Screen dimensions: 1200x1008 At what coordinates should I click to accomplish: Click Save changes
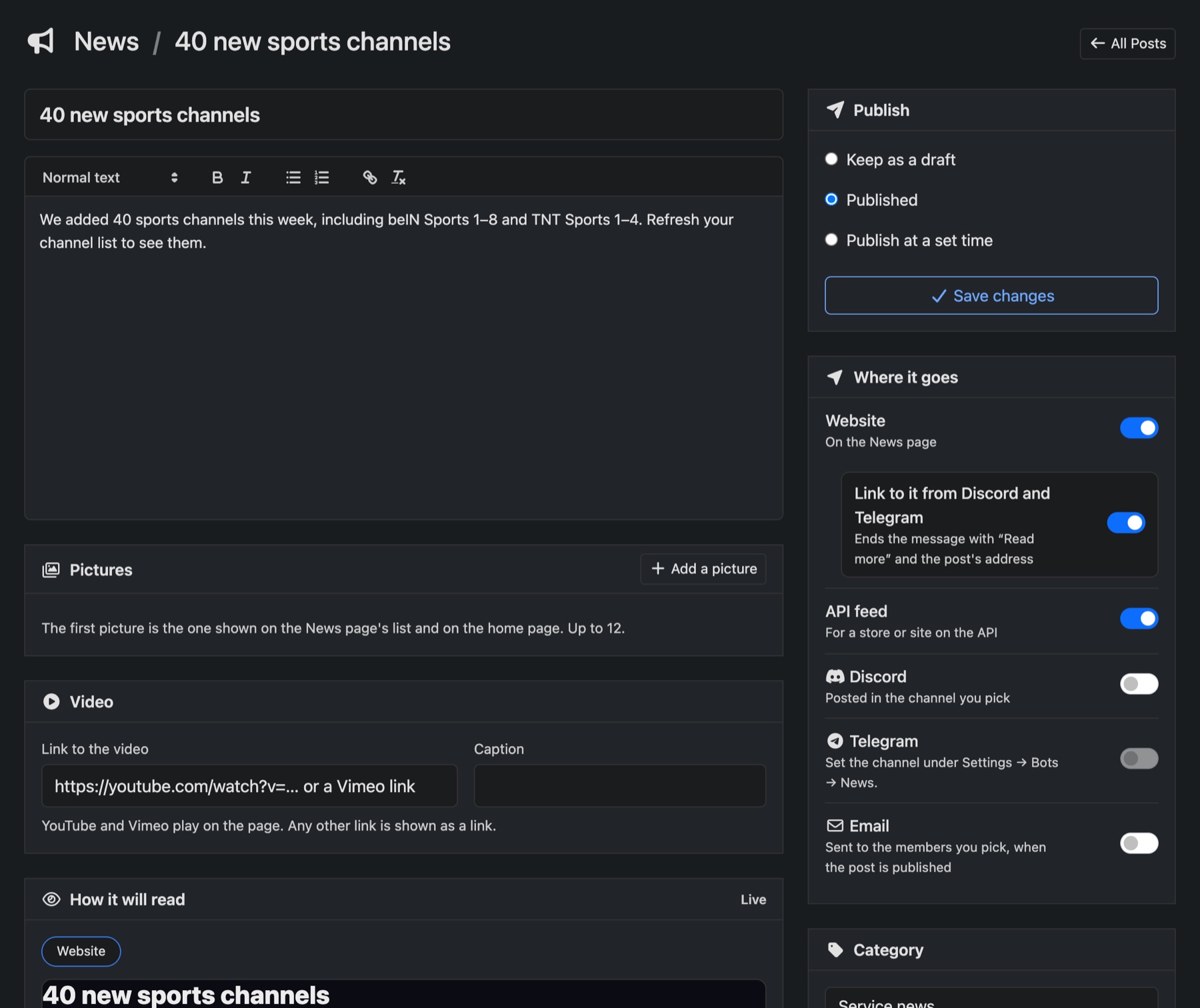[x=991, y=295]
